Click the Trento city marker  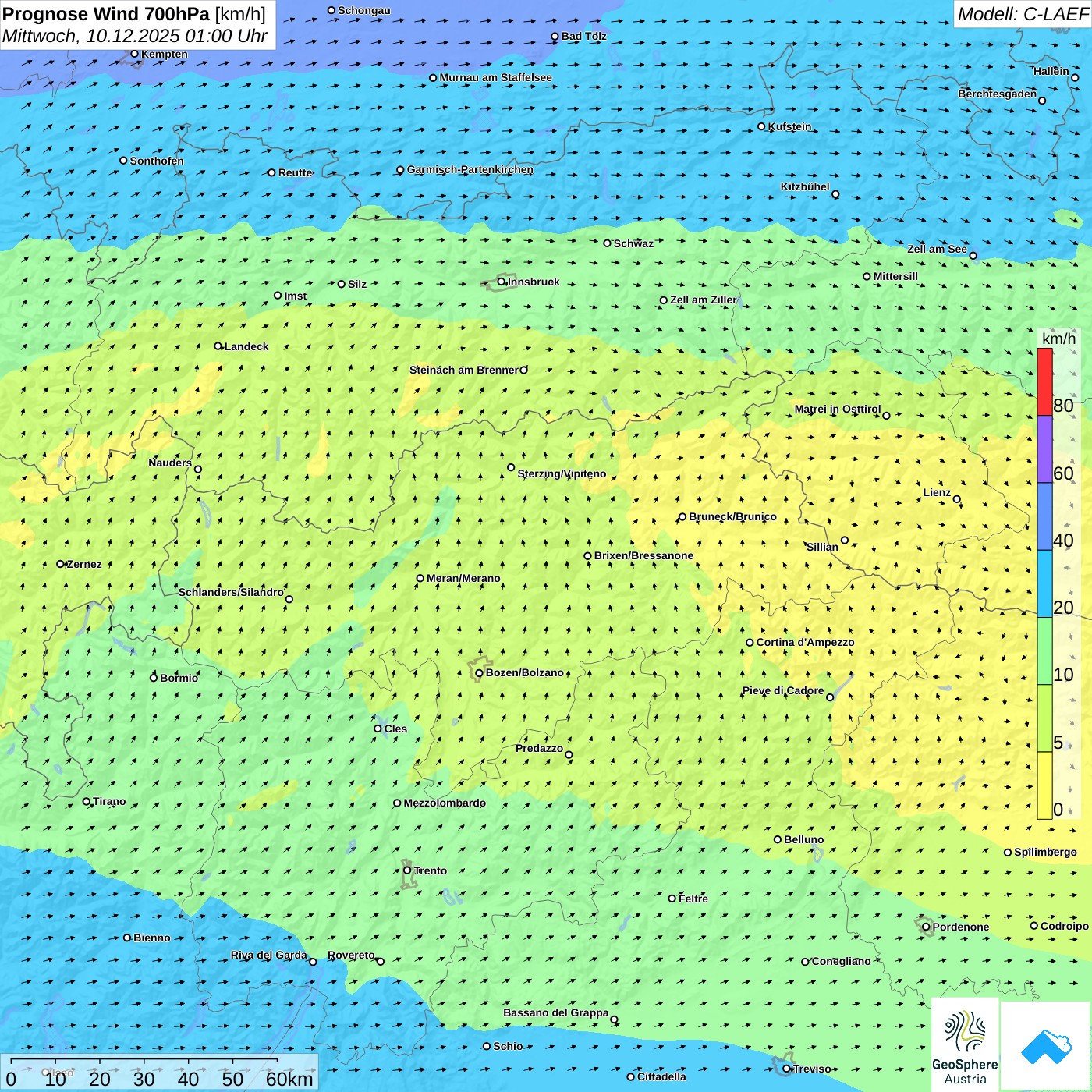point(407,870)
